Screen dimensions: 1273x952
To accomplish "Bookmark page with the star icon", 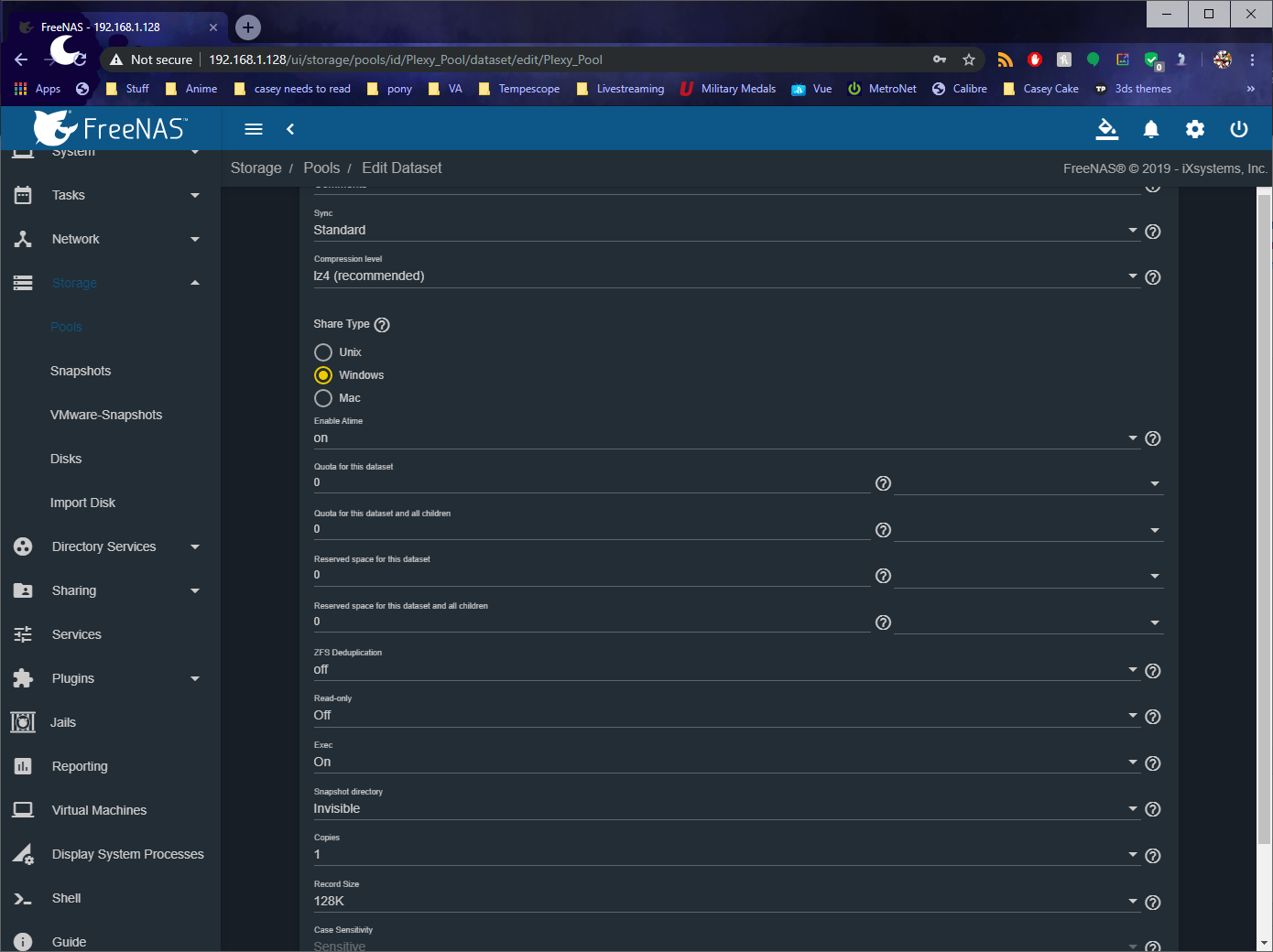I will tap(968, 59).
